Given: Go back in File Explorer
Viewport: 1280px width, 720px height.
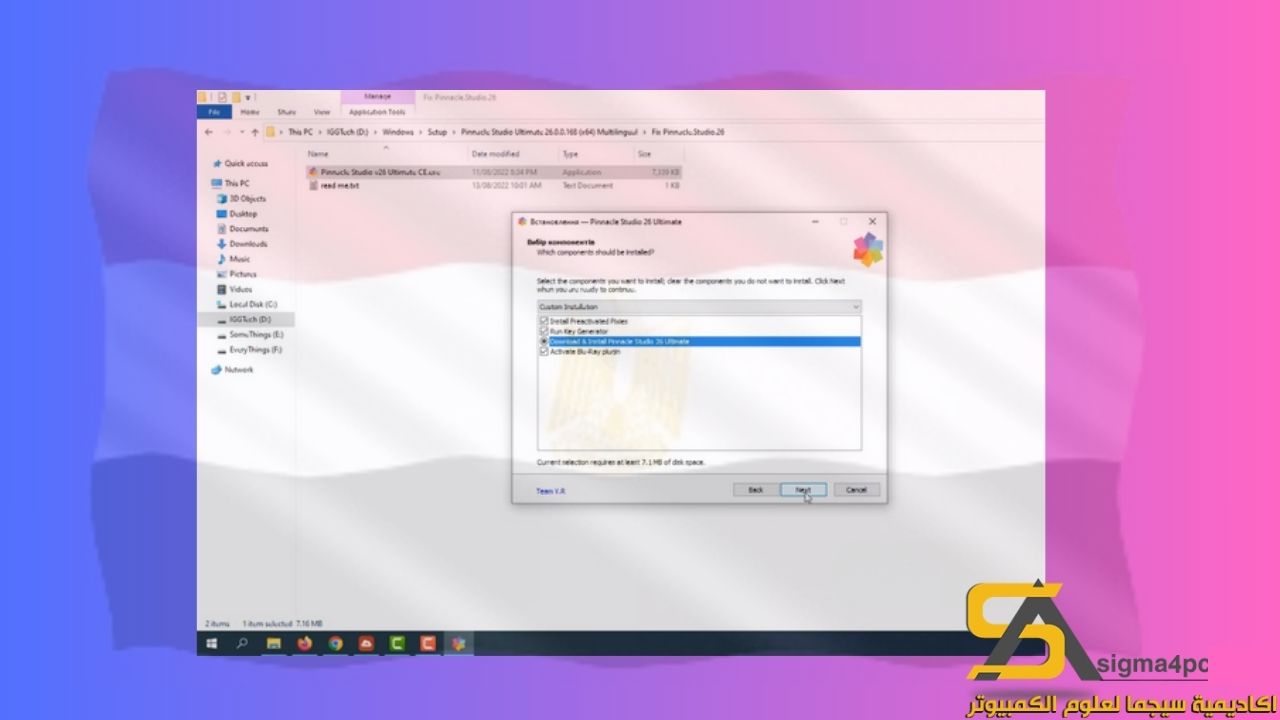Looking at the screenshot, I should 209,132.
